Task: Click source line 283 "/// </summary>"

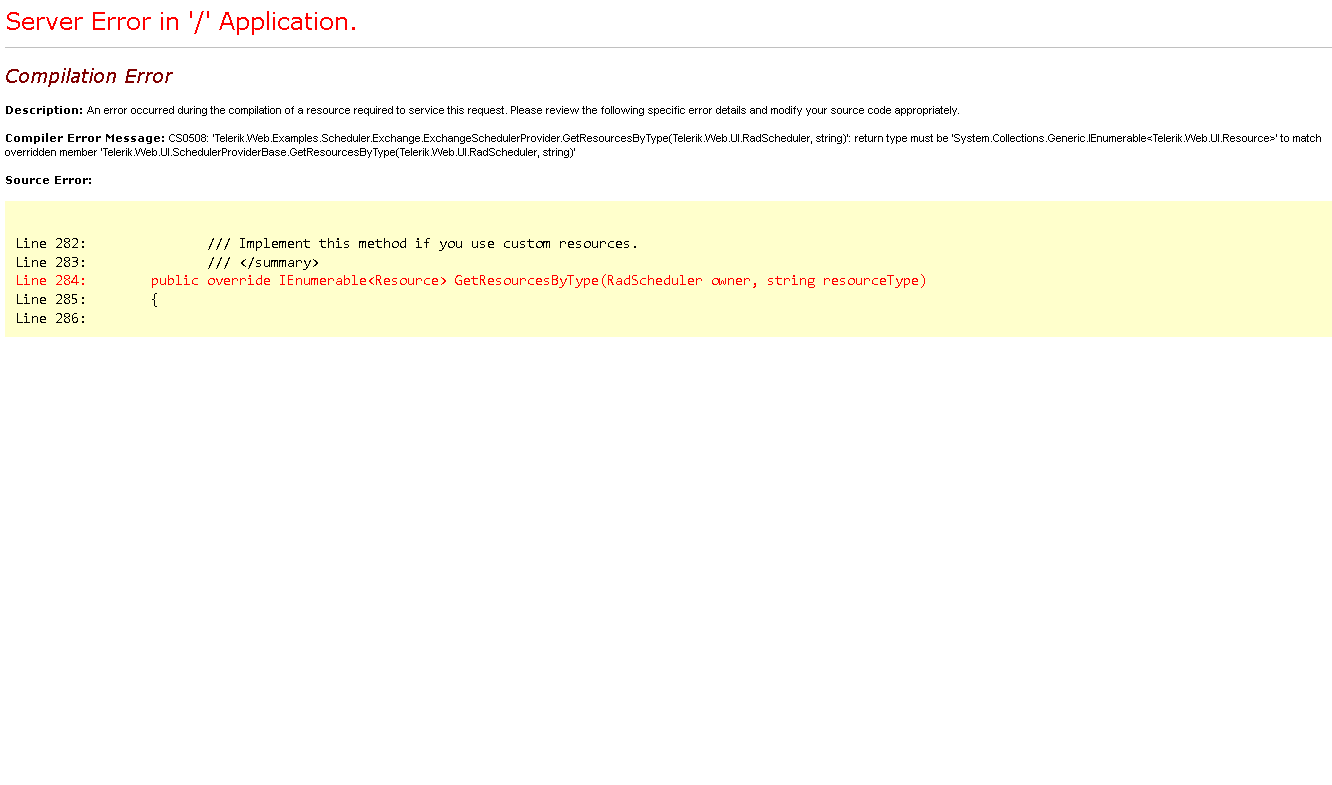Action: pyautogui.click(x=167, y=262)
